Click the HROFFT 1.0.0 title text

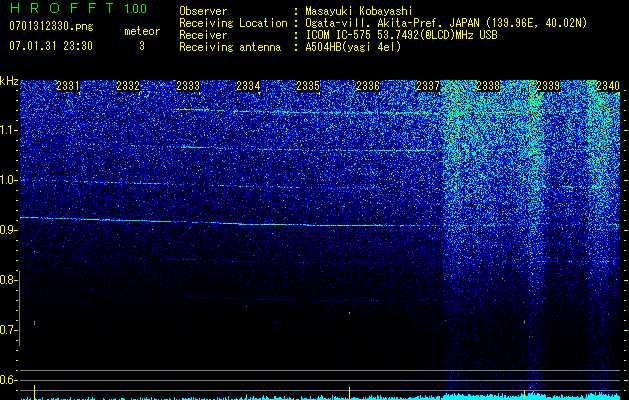click(x=78, y=8)
